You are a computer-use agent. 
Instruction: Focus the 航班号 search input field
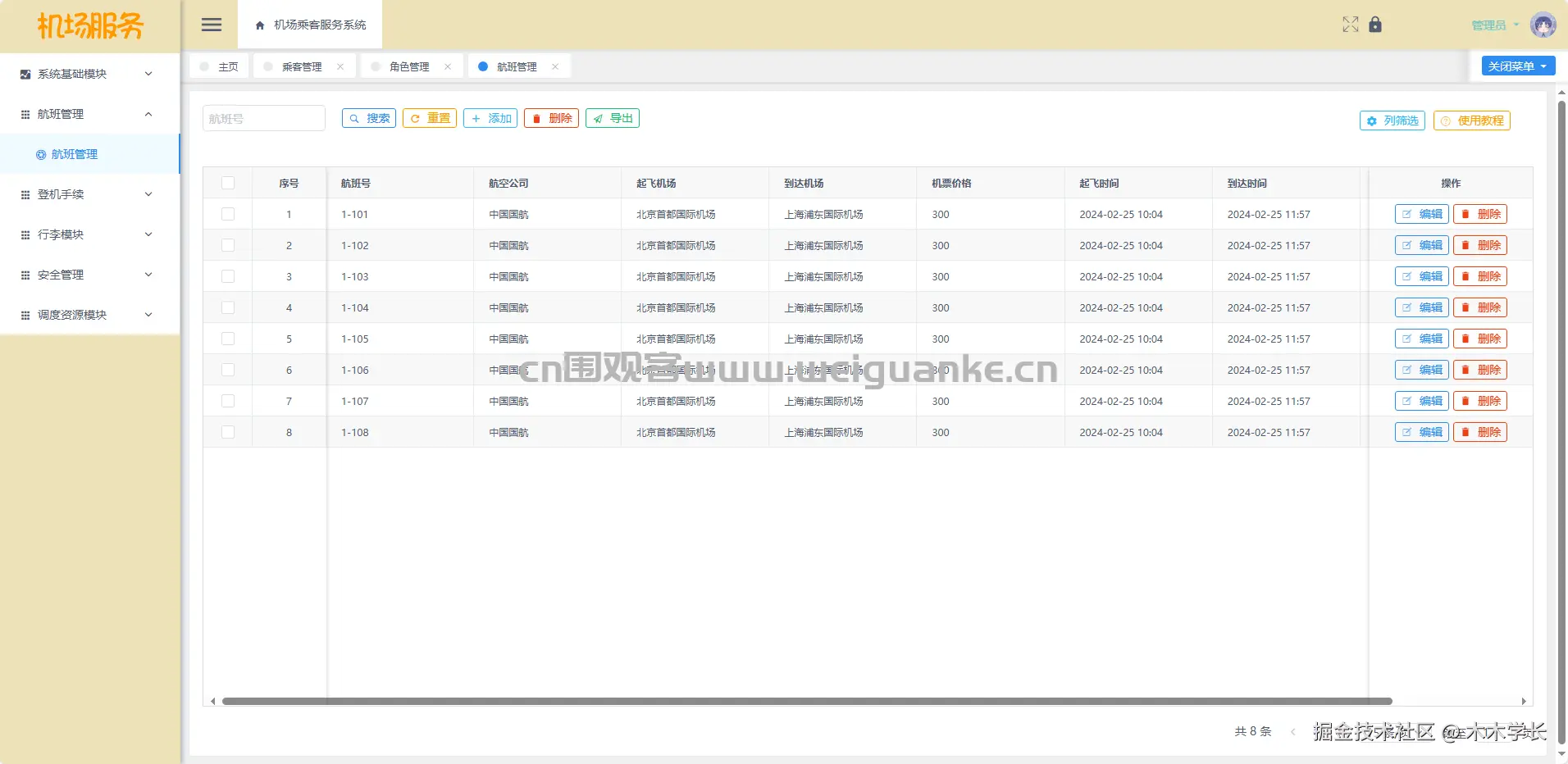coord(264,118)
